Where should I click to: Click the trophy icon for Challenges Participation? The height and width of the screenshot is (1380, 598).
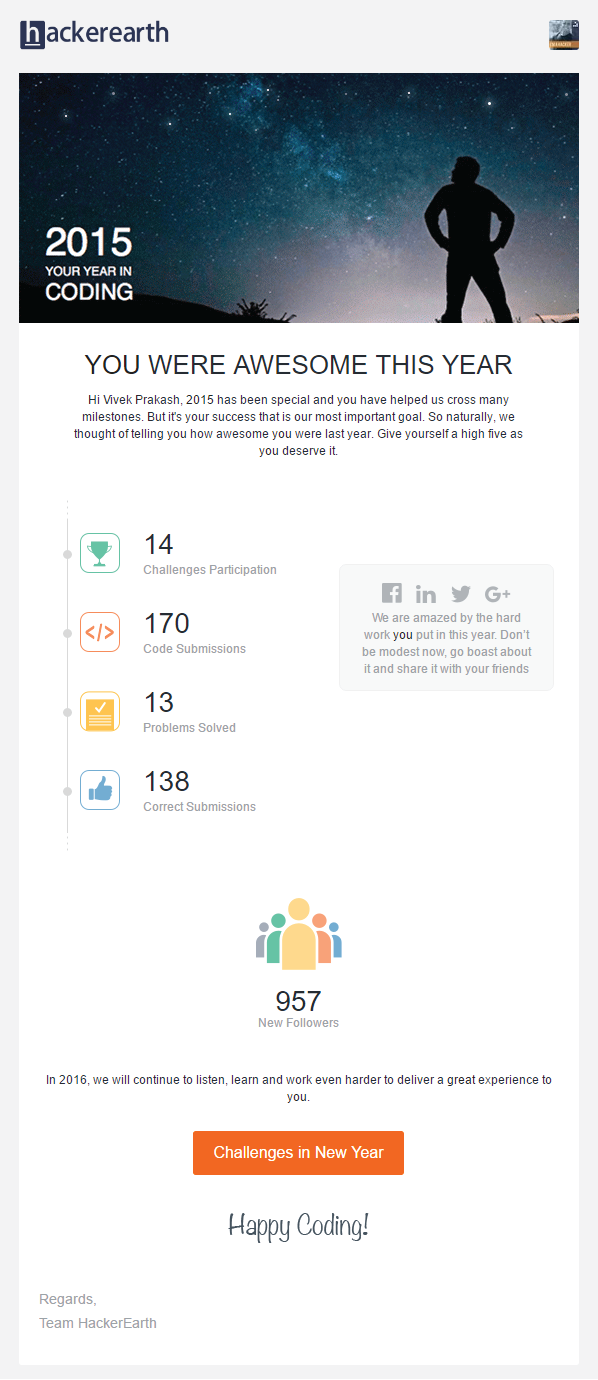pos(99,553)
